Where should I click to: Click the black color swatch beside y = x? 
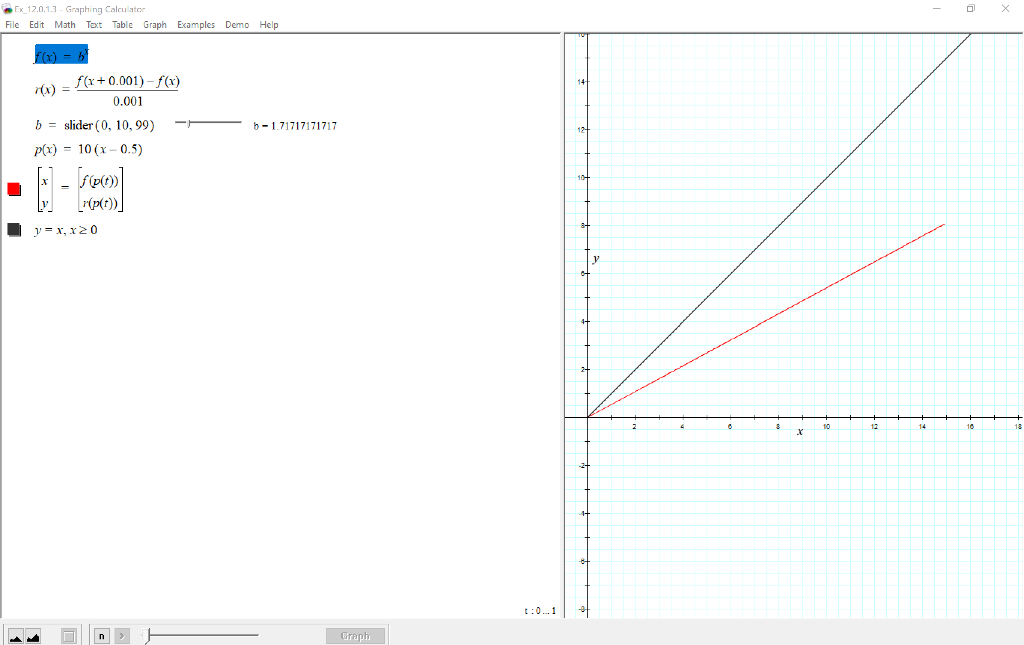(13, 229)
